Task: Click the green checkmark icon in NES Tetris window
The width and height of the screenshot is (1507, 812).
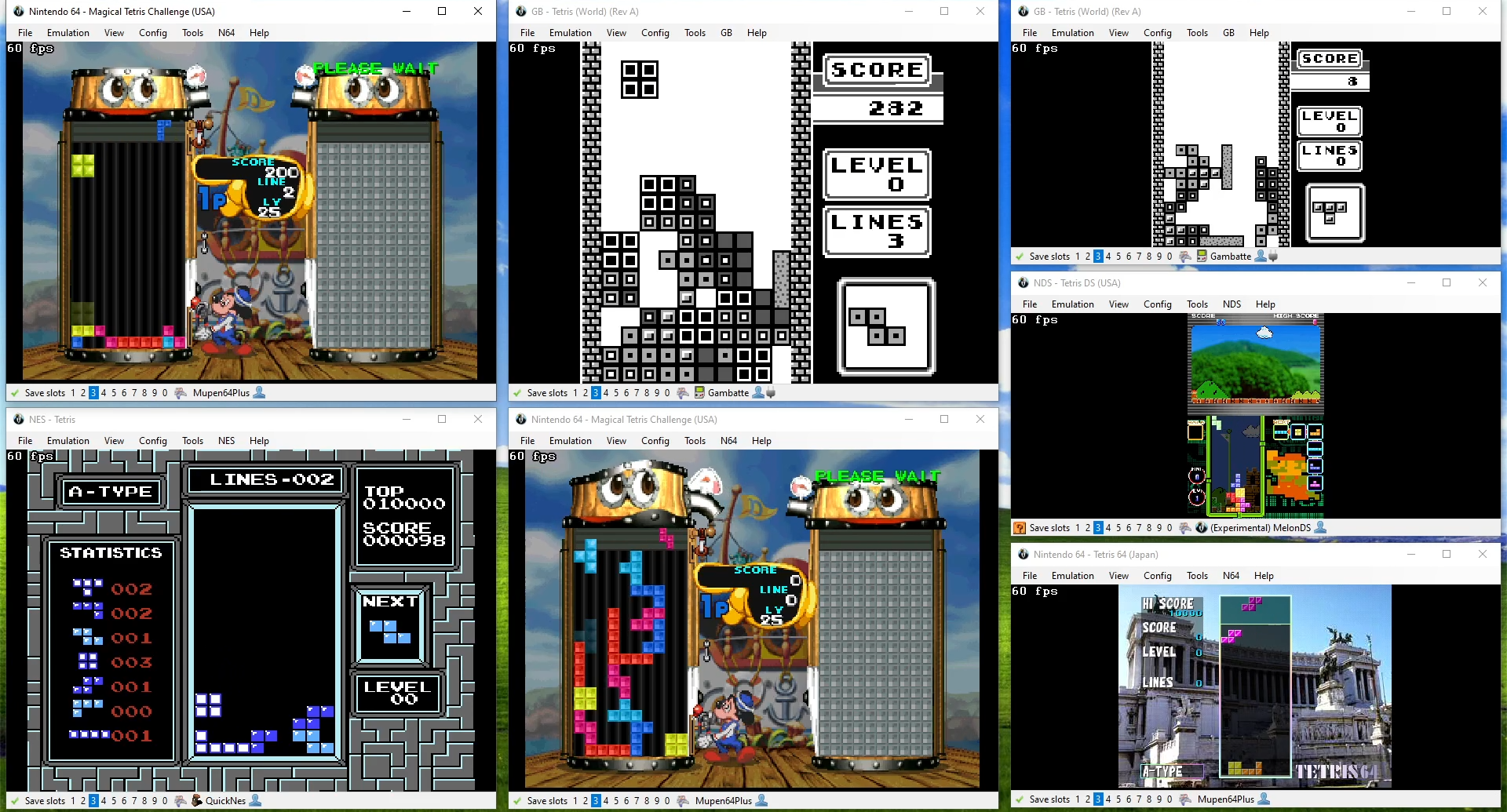Action: 14,801
